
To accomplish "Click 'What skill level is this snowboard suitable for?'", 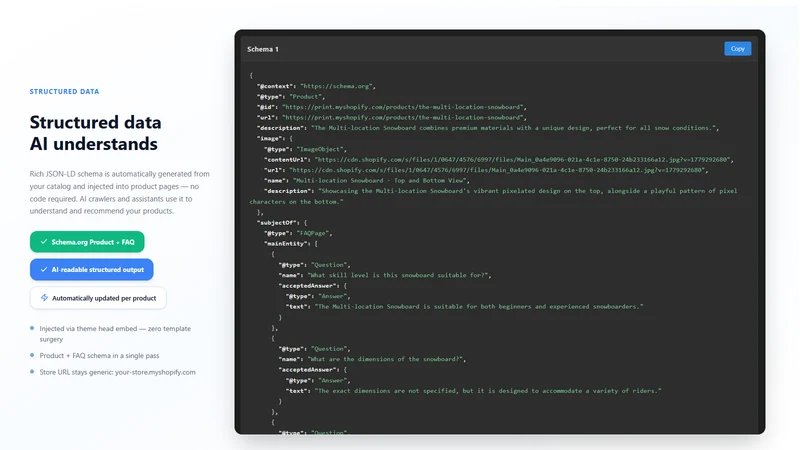I will coord(398,276).
